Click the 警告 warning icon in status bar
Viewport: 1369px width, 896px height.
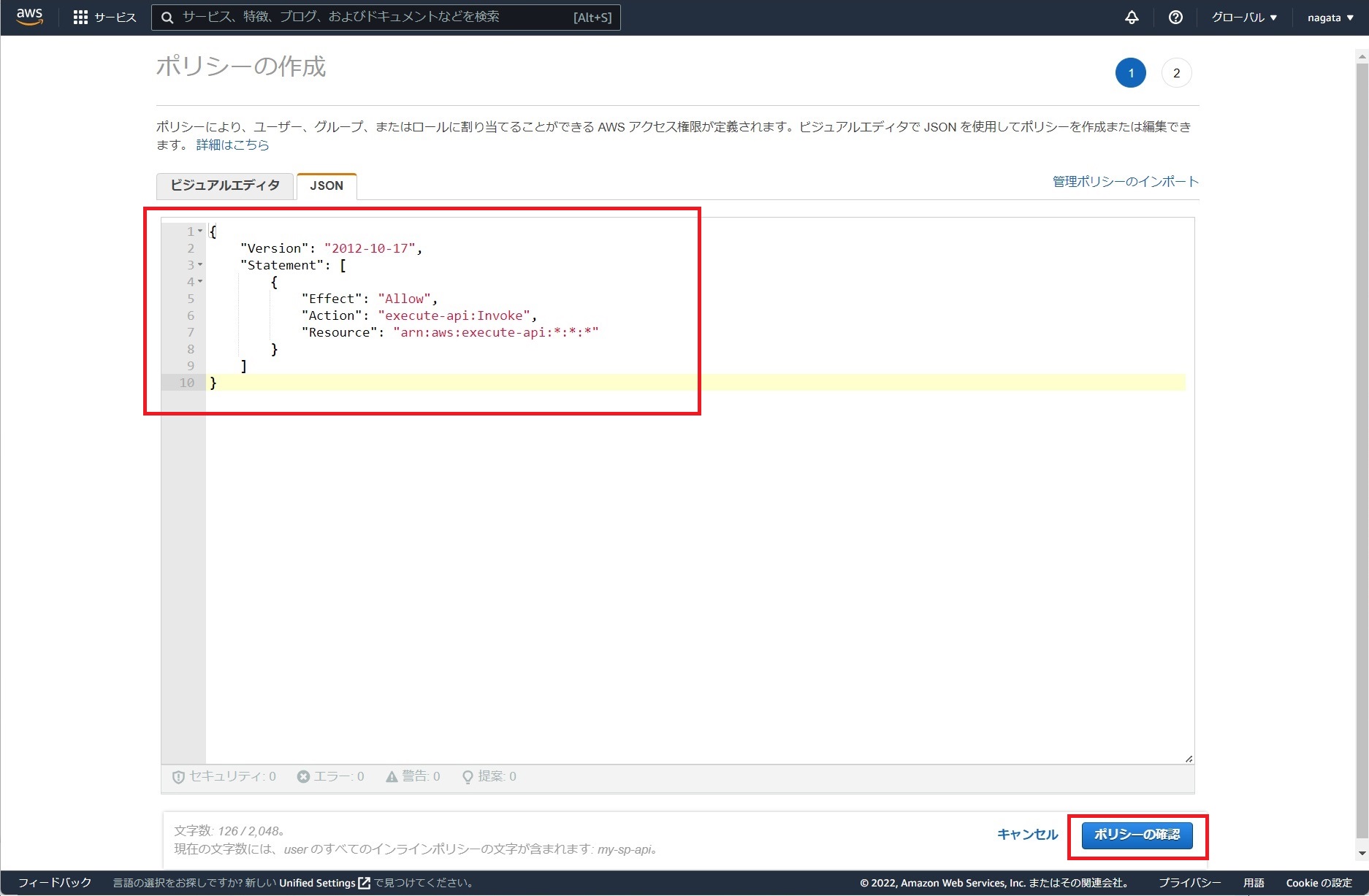pyautogui.click(x=392, y=776)
